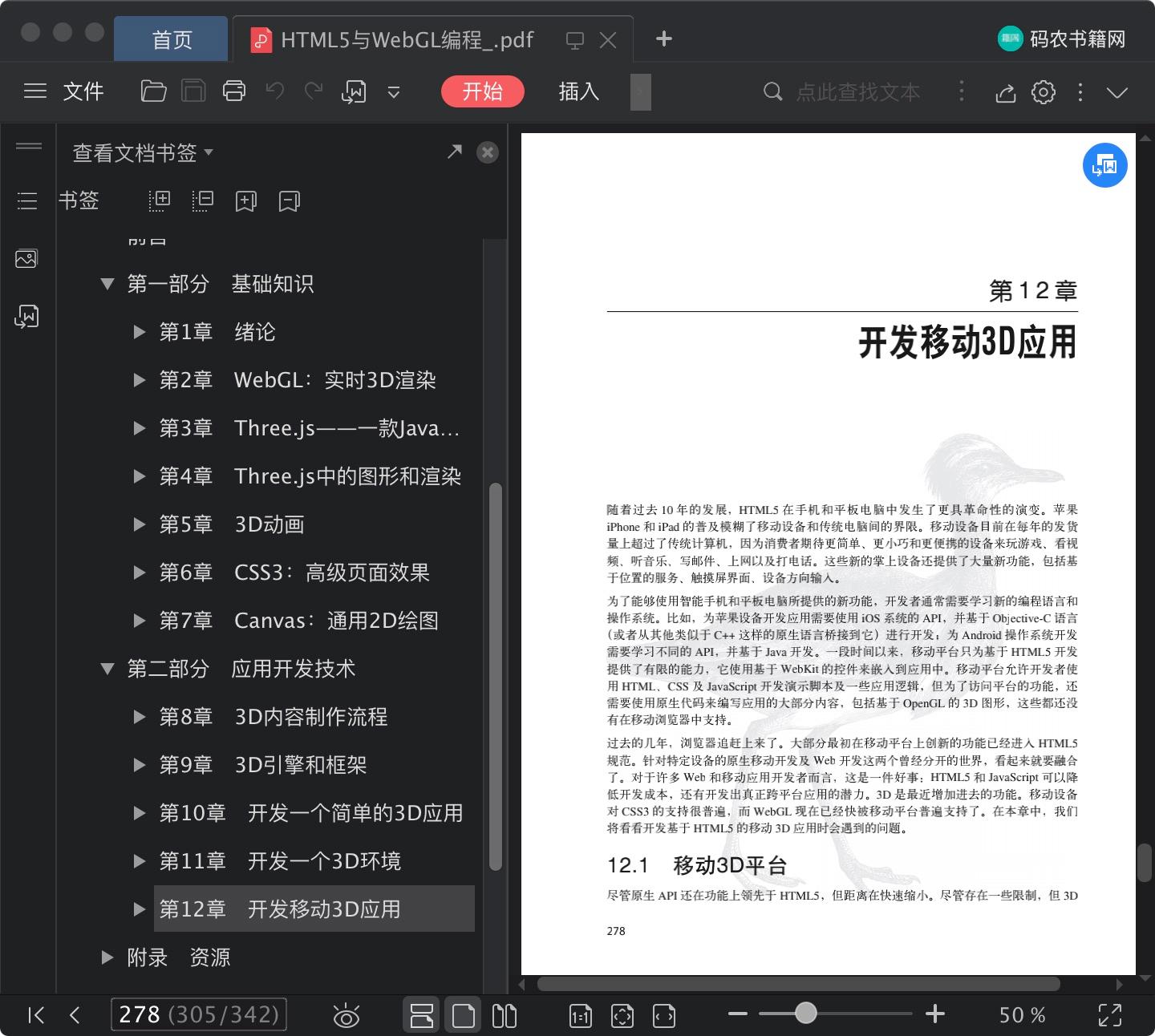Go to 第8章 3D内容制作流程
The image size is (1155, 1036).
(274, 717)
